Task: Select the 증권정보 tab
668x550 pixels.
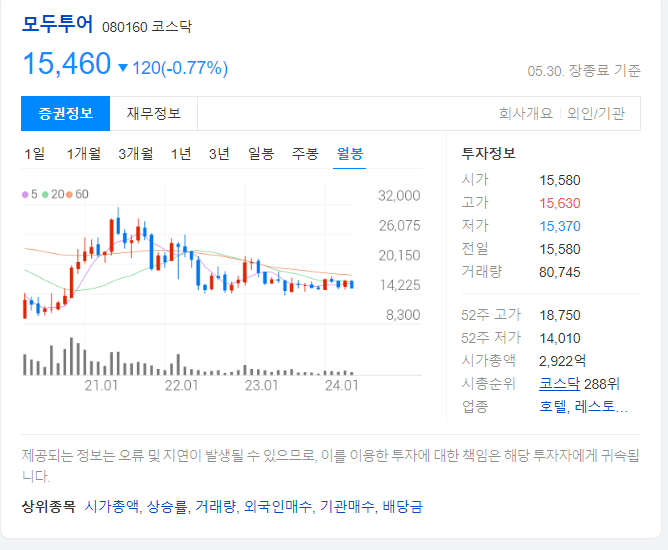Action: pyautogui.click(x=66, y=113)
